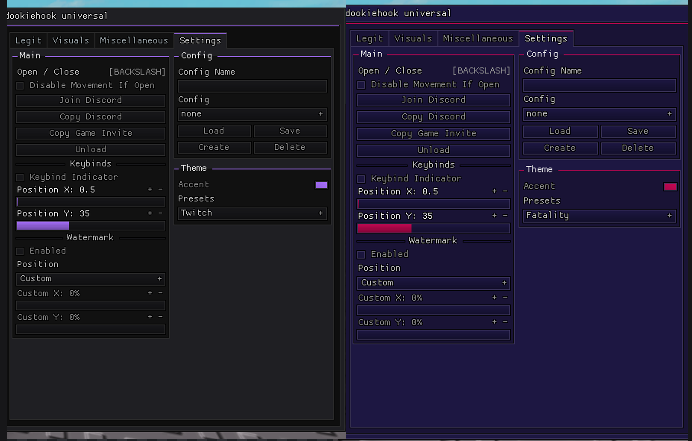This screenshot has height=441, width=692.
Task: Decrease Position Y in left purple window
Action: coord(160,213)
